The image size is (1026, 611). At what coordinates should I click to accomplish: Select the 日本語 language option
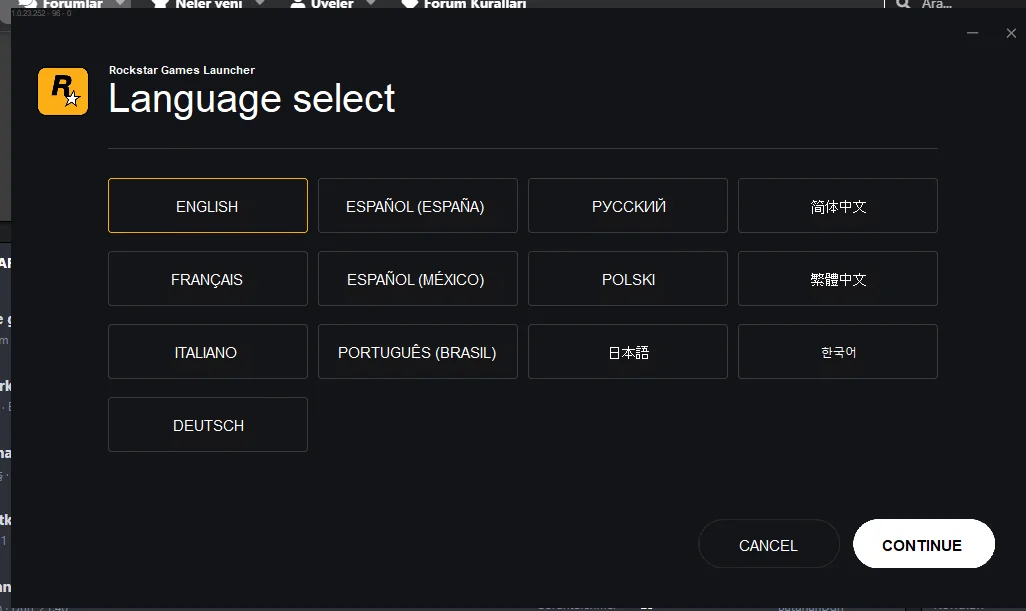[627, 352]
